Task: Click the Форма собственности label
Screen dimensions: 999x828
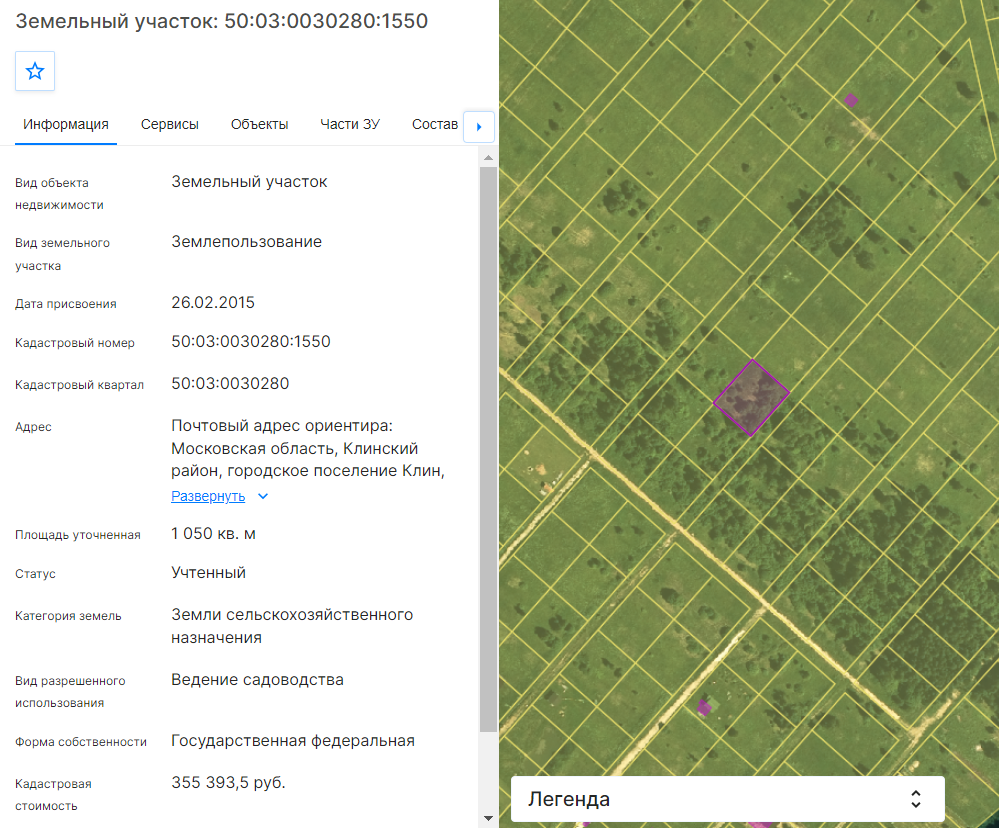Action: tap(81, 742)
